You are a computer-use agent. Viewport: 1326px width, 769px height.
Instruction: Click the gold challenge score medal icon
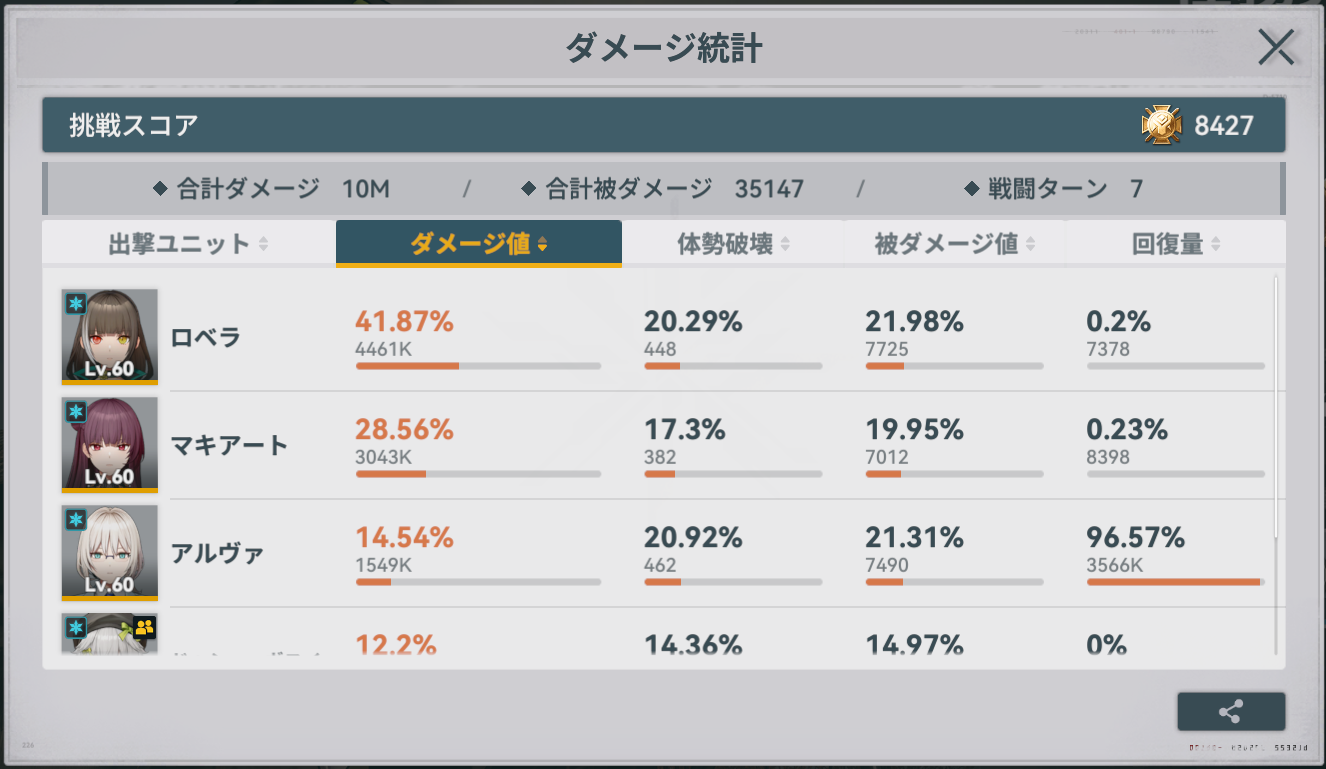pyautogui.click(x=1161, y=125)
